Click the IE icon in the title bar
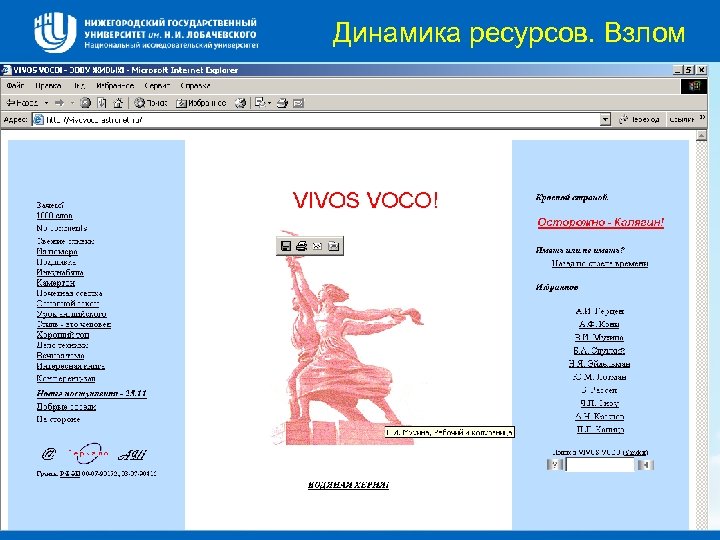 pyautogui.click(x=6, y=70)
